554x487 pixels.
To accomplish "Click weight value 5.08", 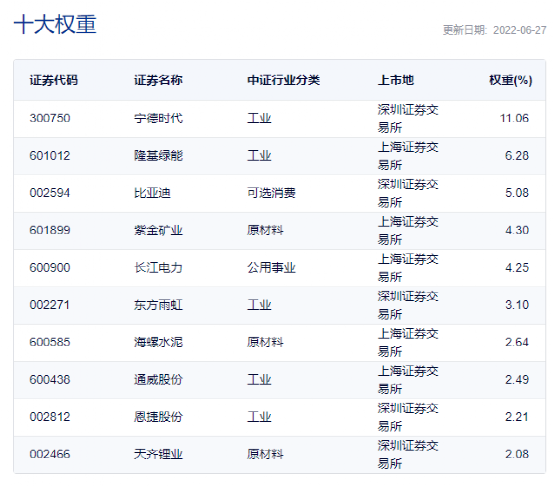I will [x=517, y=193].
